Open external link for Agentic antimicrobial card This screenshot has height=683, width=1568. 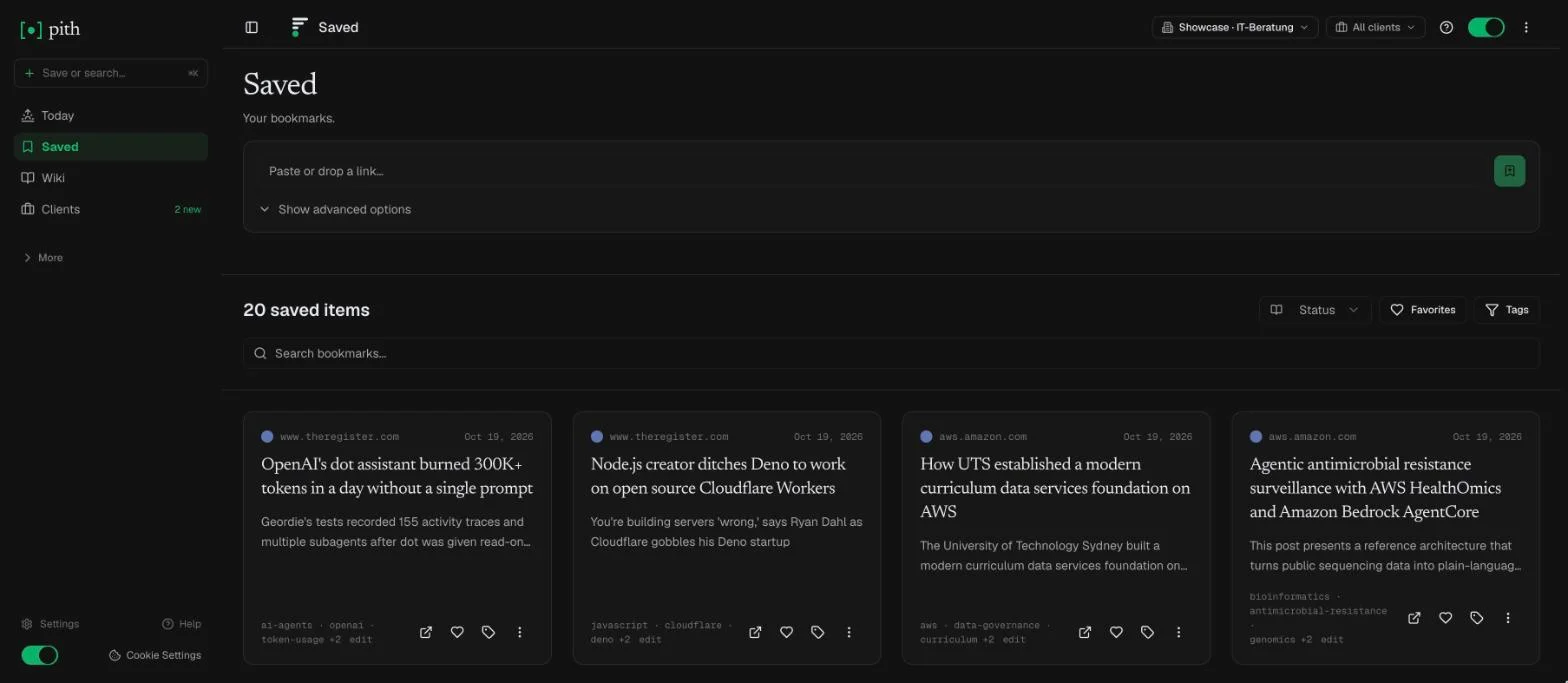[x=1414, y=618]
